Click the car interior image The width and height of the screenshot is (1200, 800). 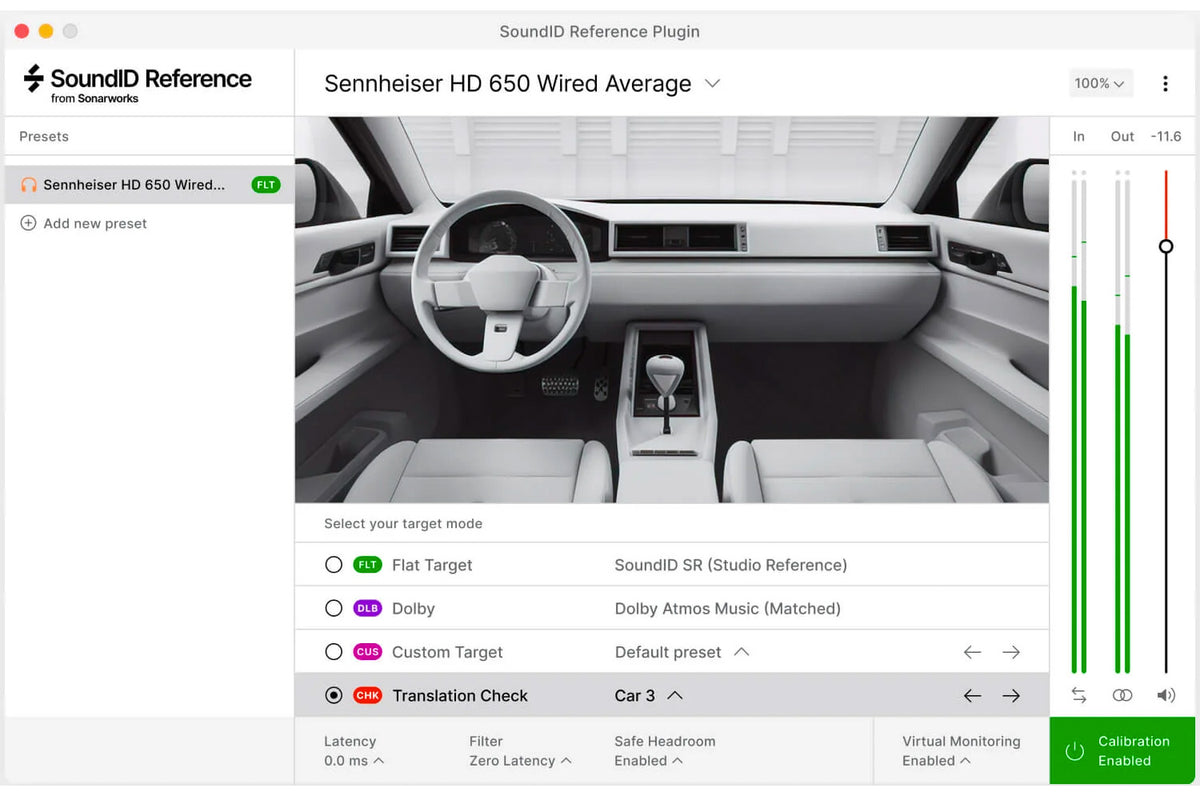pyautogui.click(x=672, y=310)
